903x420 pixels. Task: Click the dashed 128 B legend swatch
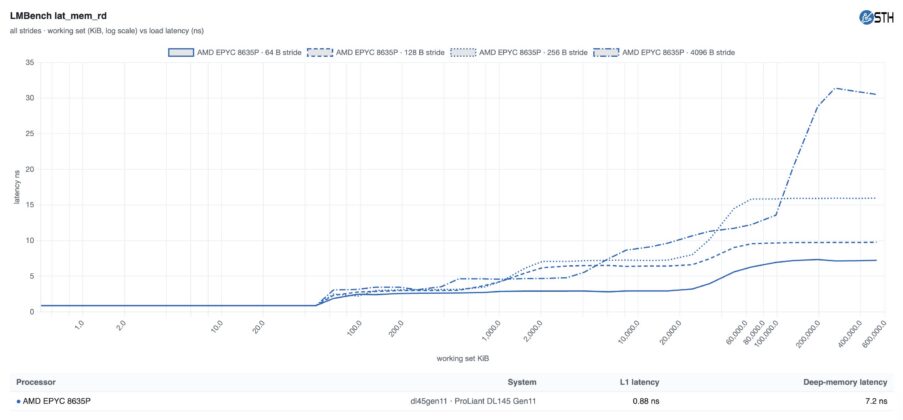(320, 52)
